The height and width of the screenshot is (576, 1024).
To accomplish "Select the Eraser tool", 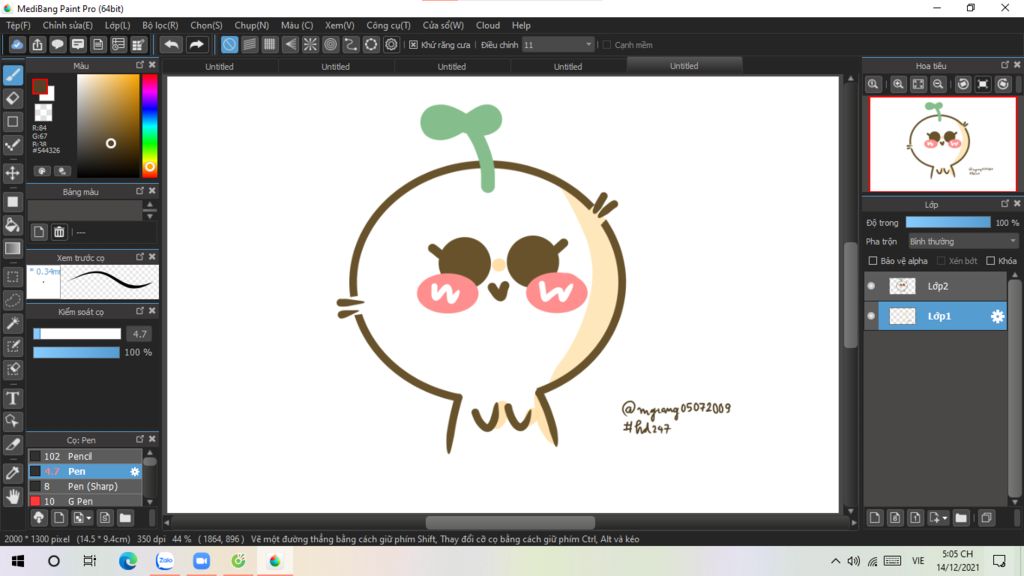I will click(x=13, y=99).
